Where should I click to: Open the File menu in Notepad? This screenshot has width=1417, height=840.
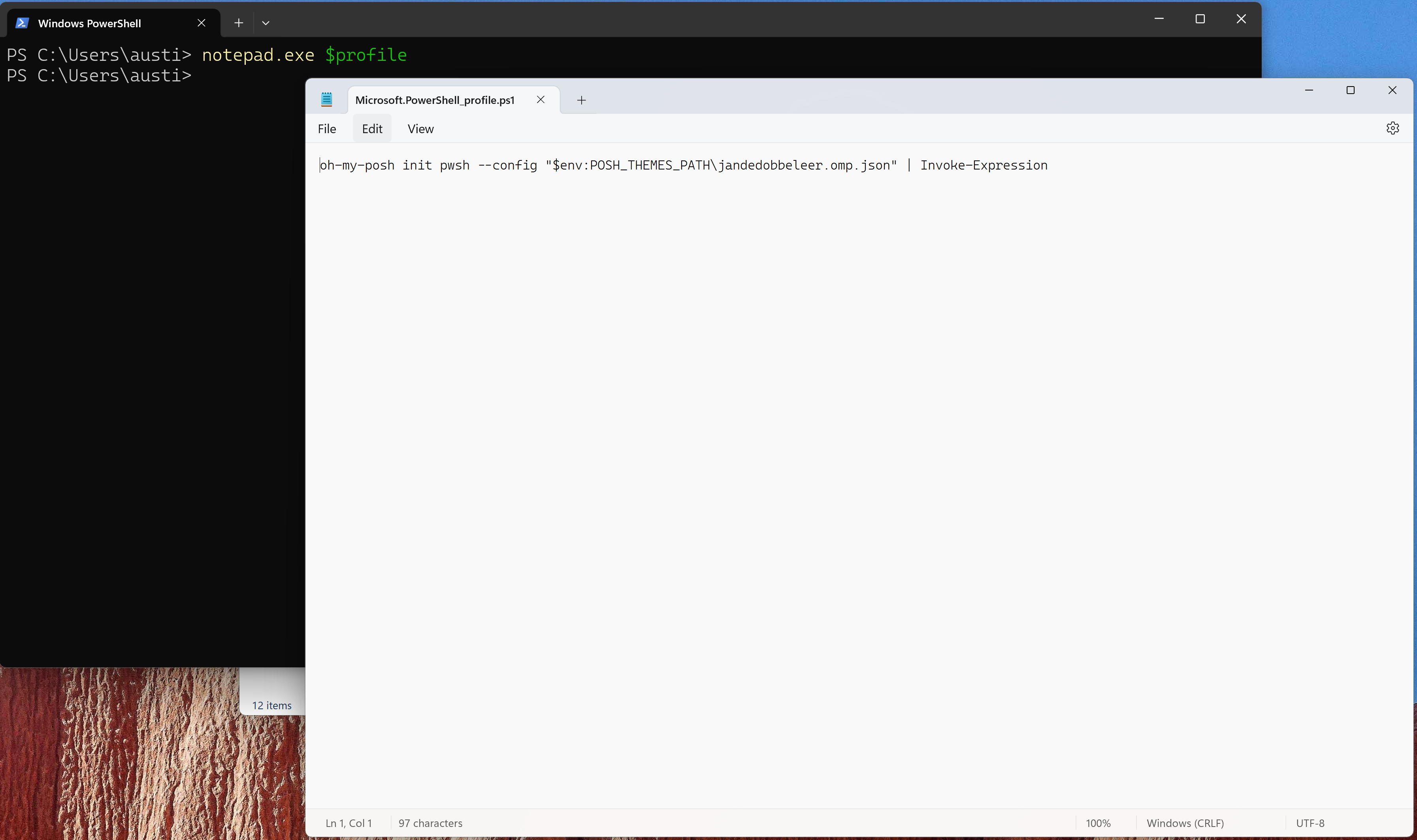tap(327, 129)
